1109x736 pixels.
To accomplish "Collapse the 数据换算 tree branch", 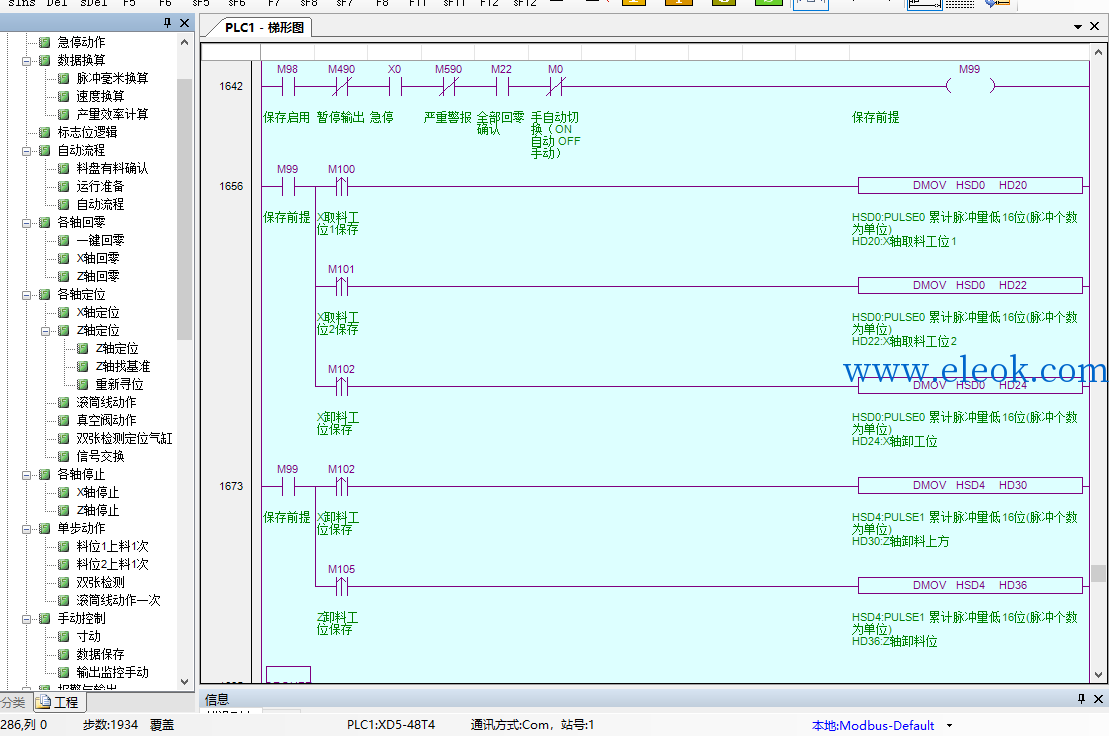I will coord(27,61).
